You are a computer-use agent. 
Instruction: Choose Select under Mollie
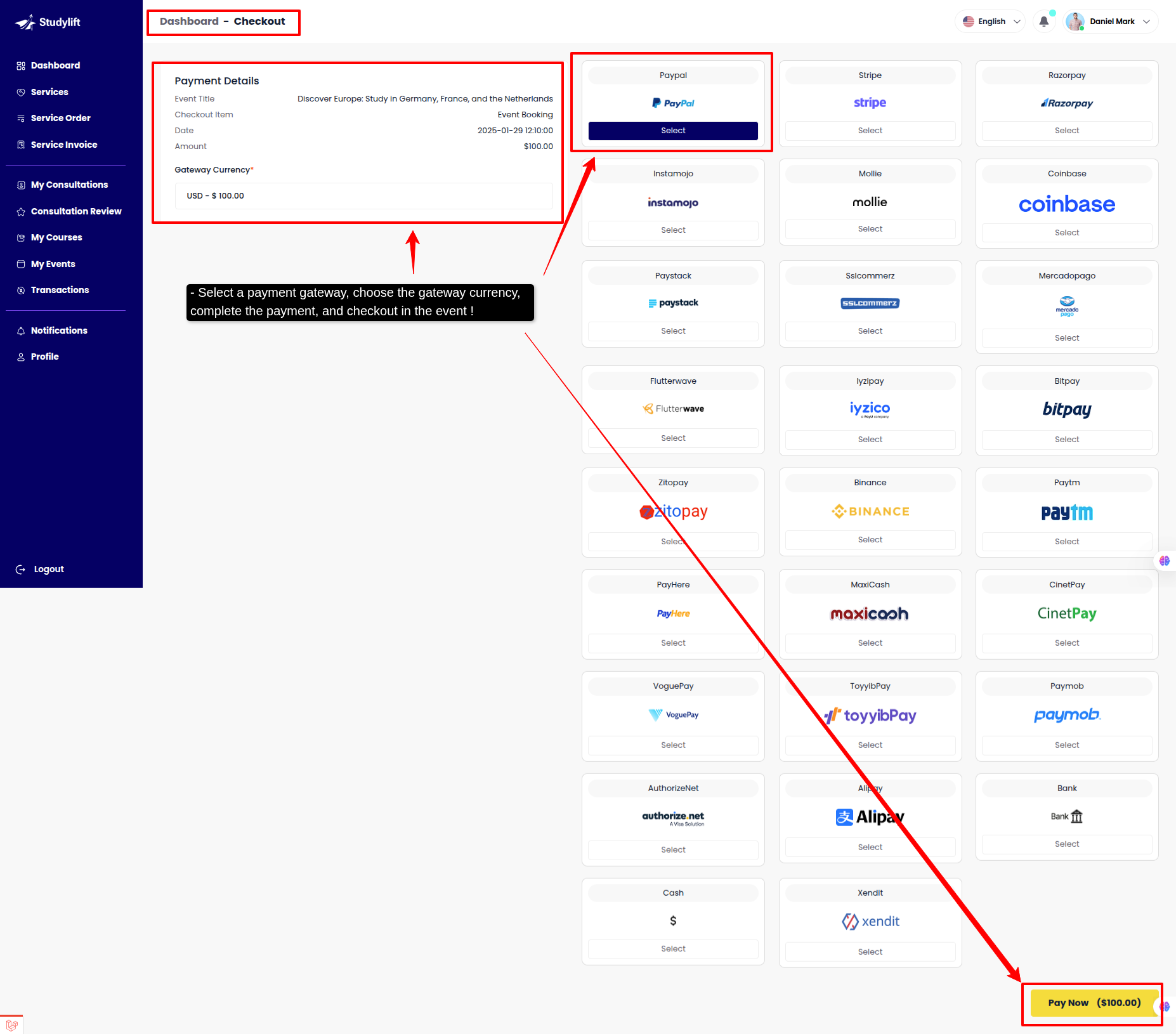870,229
